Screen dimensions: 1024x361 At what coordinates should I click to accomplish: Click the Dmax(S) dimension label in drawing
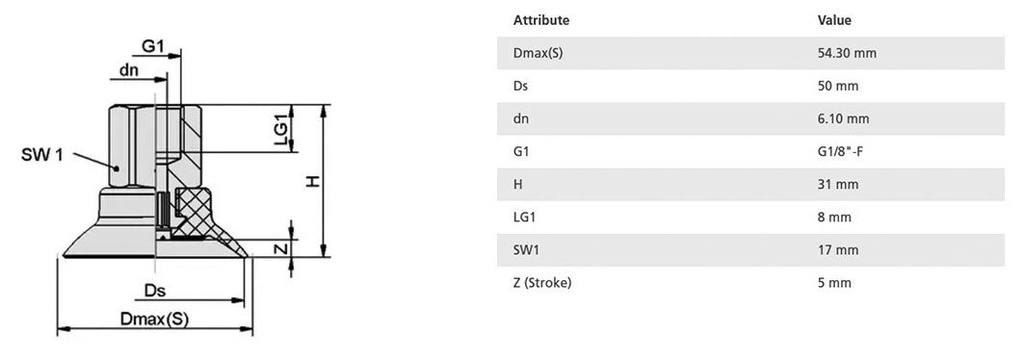[x=154, y=319]
